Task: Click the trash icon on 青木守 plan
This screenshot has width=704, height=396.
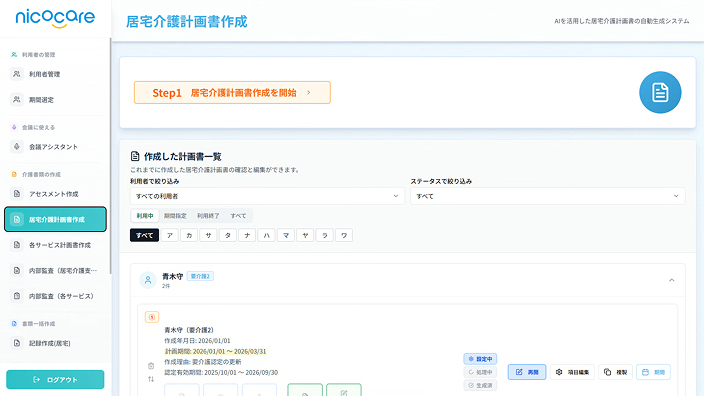Action: tap(151, 366)
